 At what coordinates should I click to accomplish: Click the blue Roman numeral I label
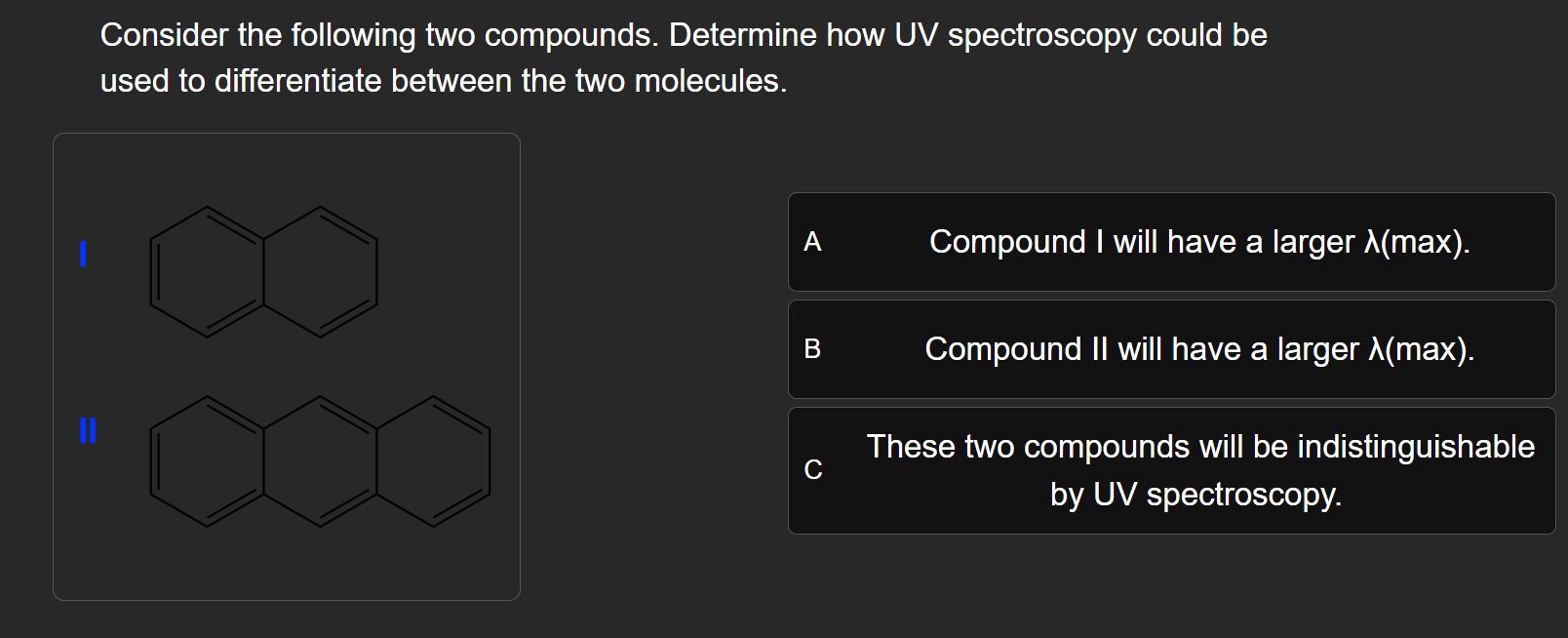pyautogui.click(x=82, y=256)
